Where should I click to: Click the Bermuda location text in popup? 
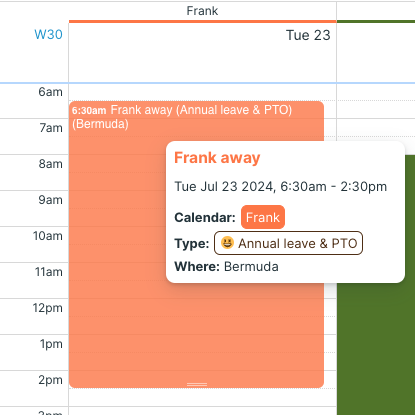click(251, 267)
